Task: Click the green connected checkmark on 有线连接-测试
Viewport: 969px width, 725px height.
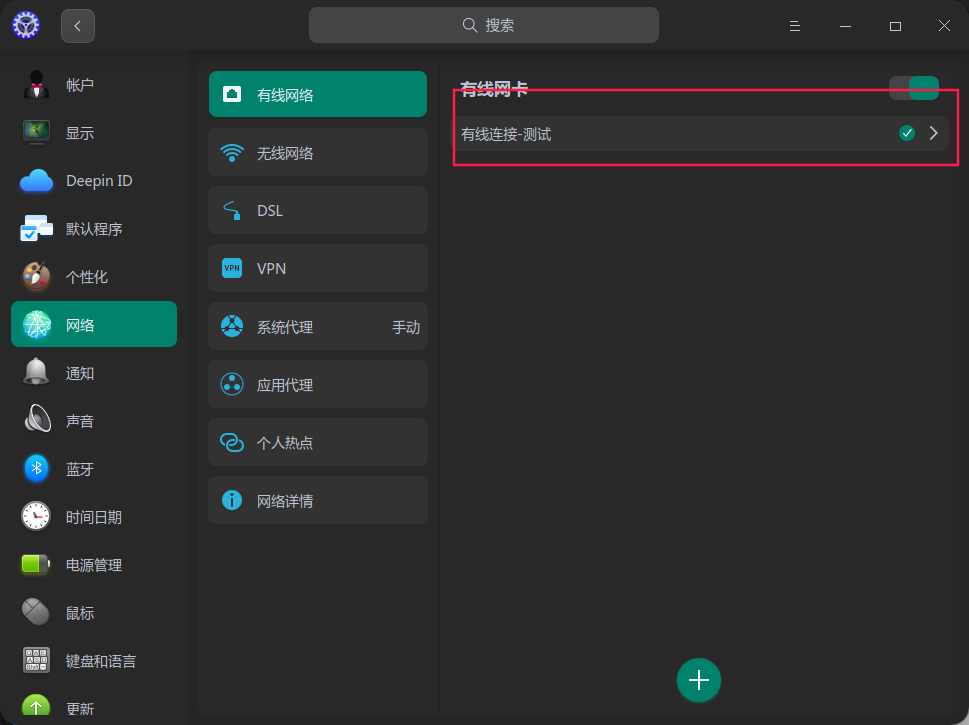Action: point(907,133)
